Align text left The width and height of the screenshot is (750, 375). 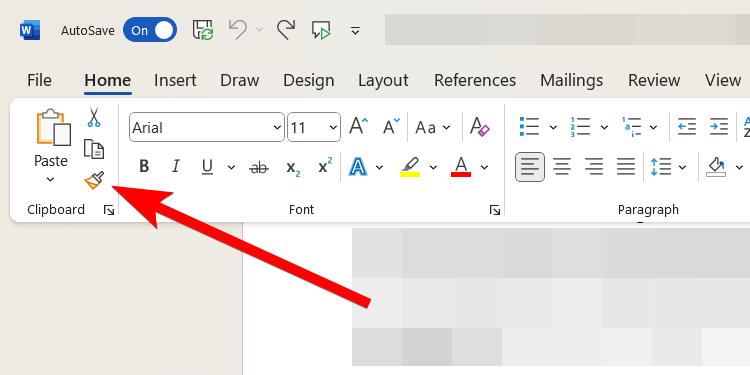click(530, 167)
